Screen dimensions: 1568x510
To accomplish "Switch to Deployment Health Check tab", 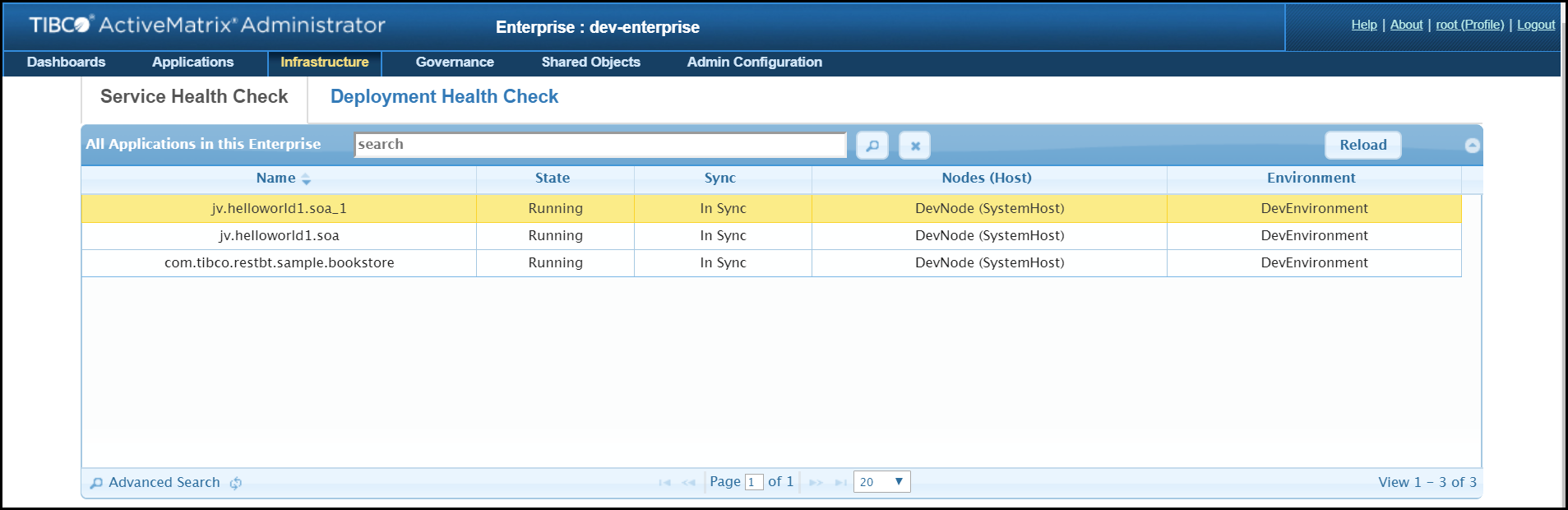I will [444, 97].
